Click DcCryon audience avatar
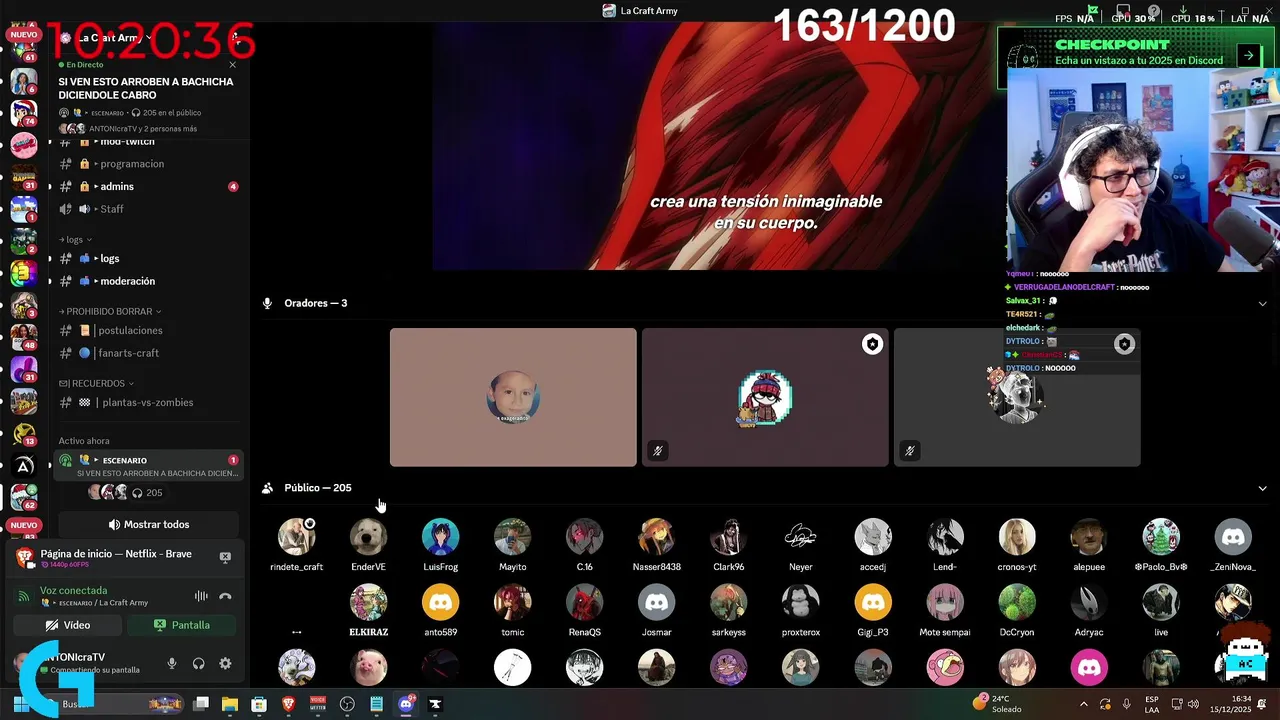Image resolution: width=1280 pixels, height=720 pixels. [1017, 603]
